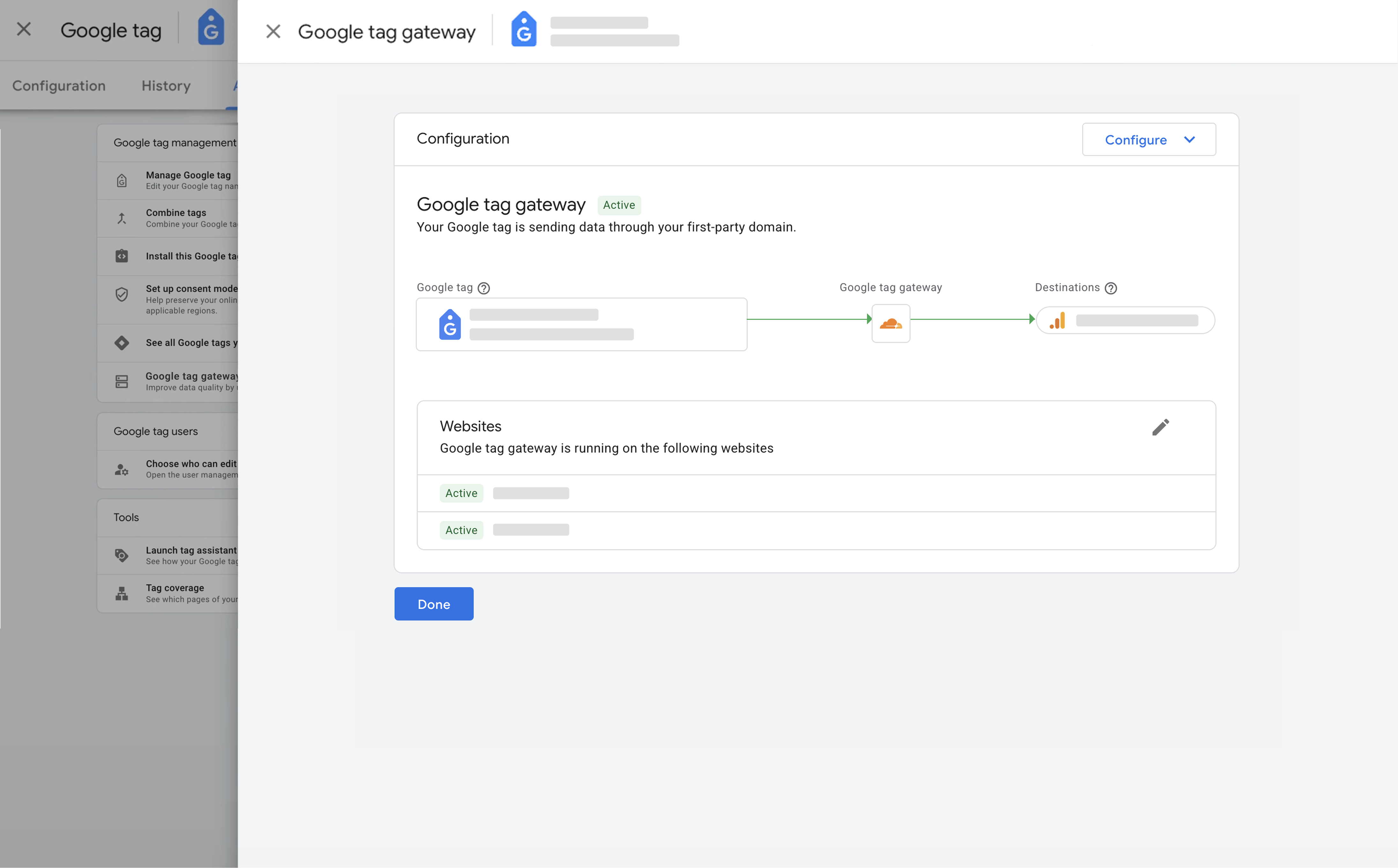Open help tooltip next to Destinations
Screen dimensions: 1398x868
coord(1111,288)
